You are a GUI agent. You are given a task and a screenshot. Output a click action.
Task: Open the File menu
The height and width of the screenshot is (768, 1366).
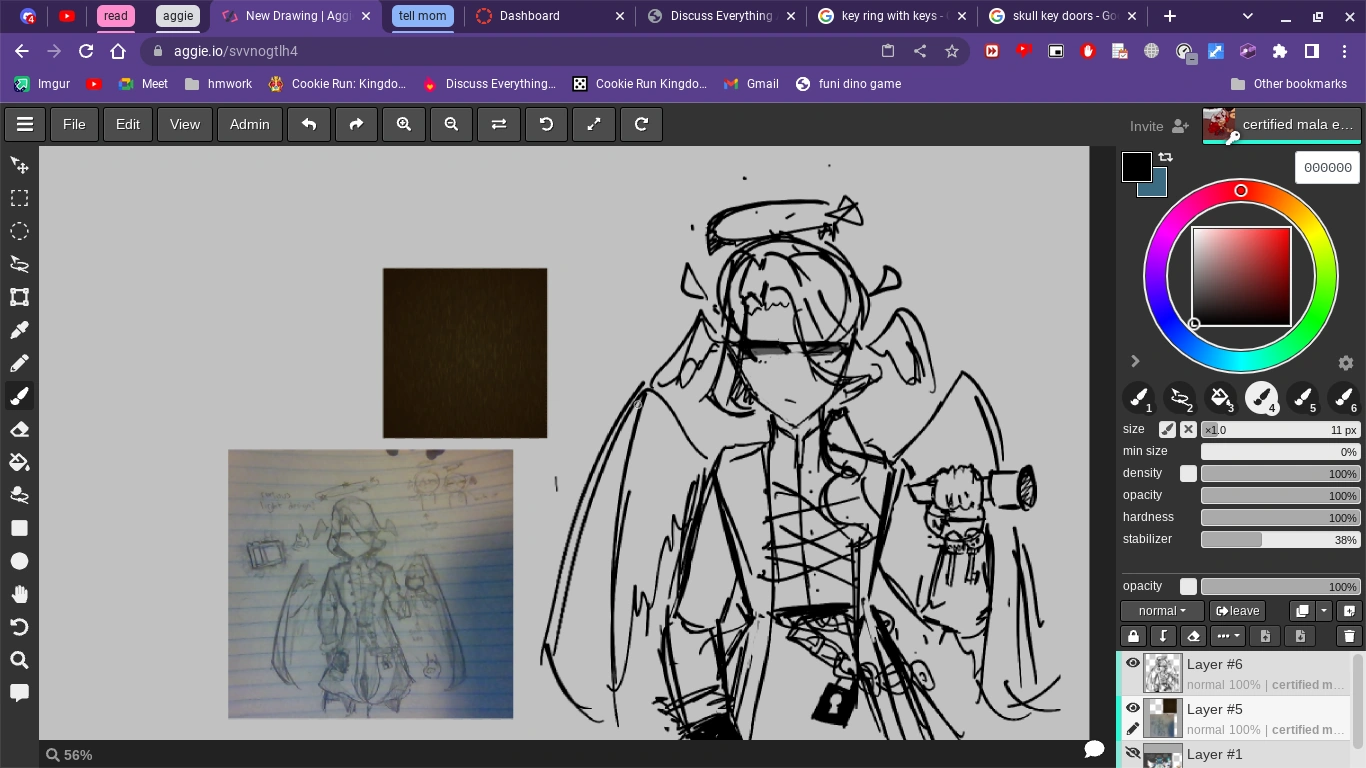click(x=73, y=124)
